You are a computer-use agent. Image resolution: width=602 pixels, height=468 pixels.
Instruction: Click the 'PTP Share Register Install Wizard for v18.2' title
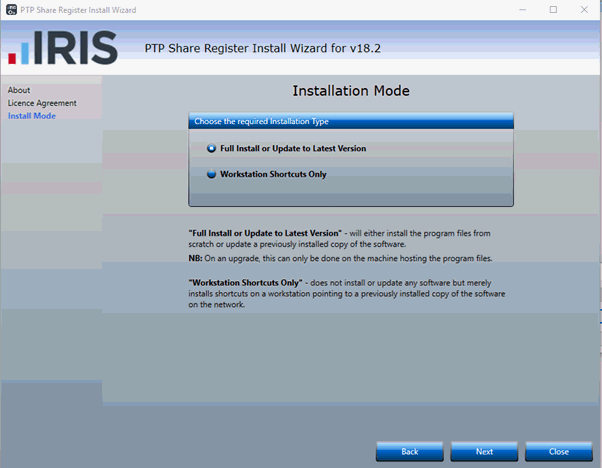[263, 48]
